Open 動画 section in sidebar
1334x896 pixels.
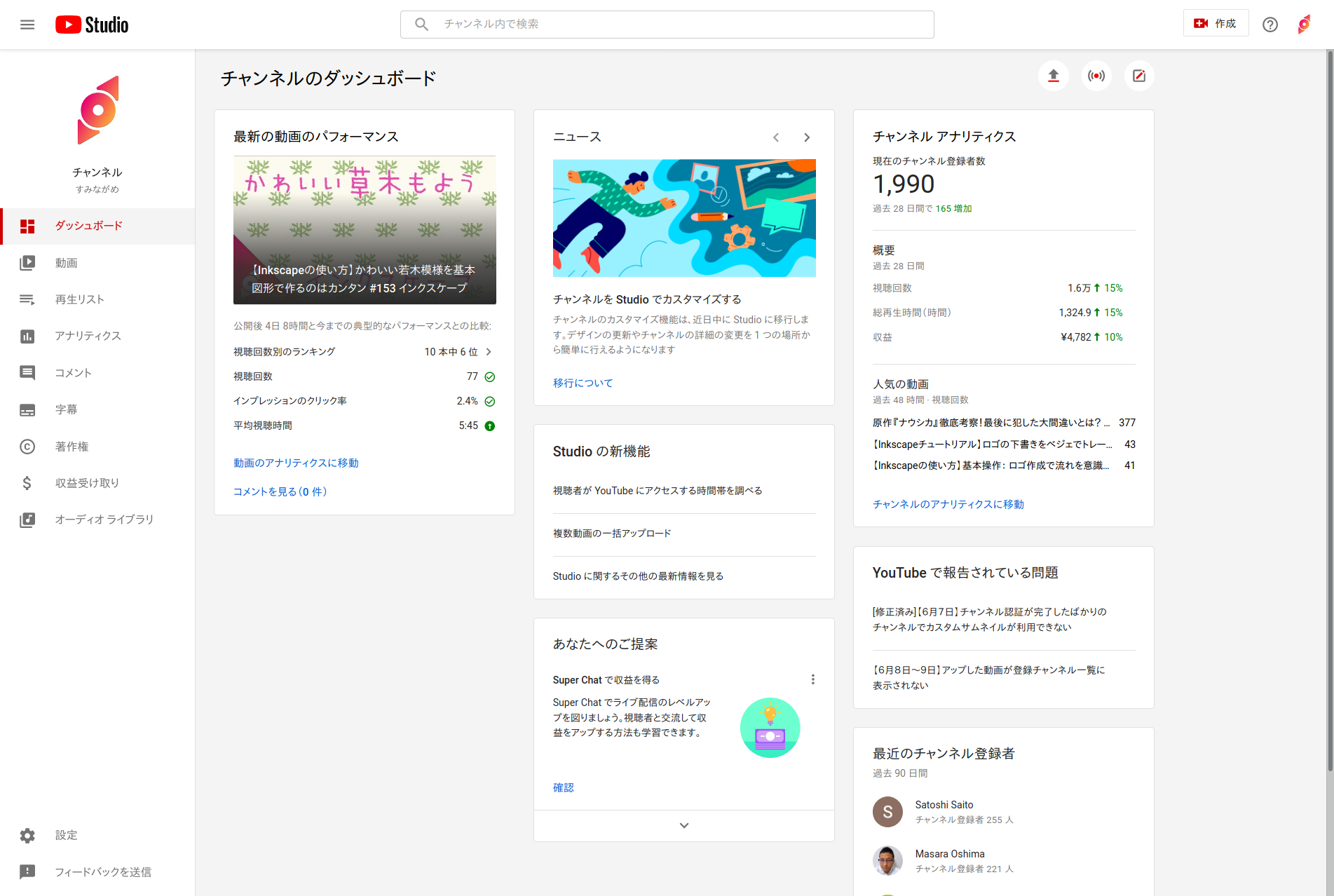tap(97, 263)
